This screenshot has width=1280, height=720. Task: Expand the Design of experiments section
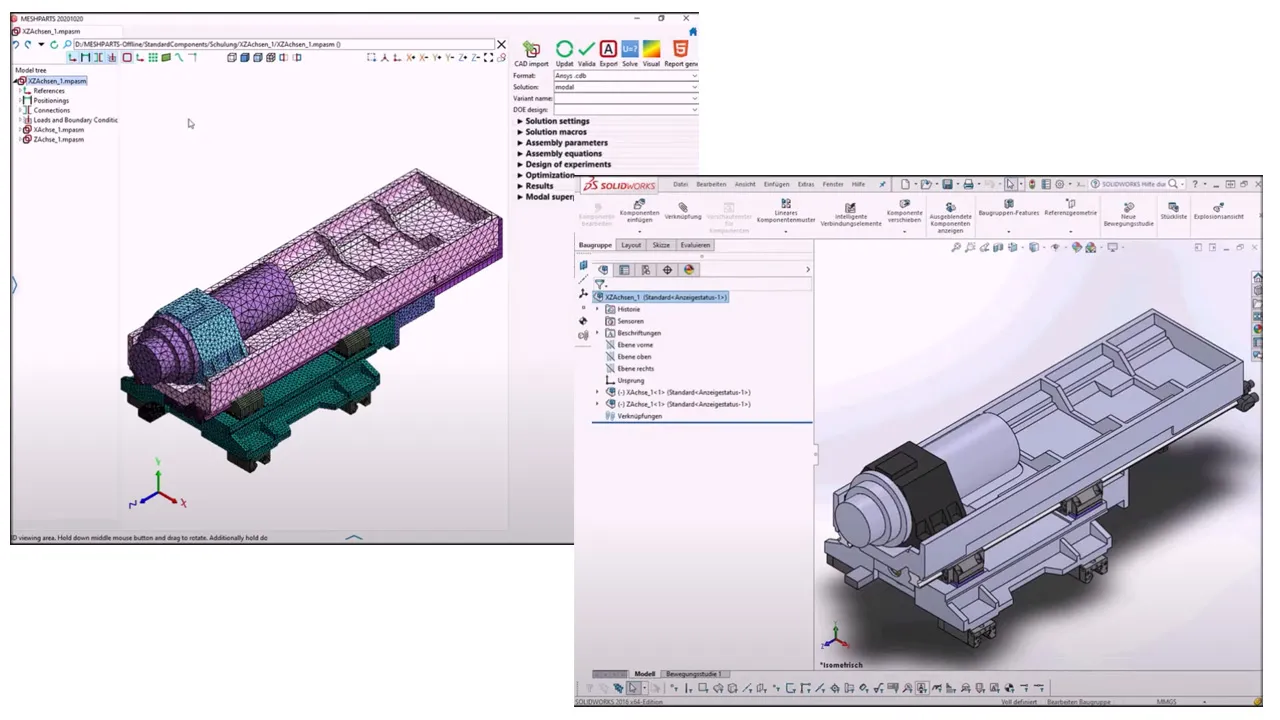[567, 165]
